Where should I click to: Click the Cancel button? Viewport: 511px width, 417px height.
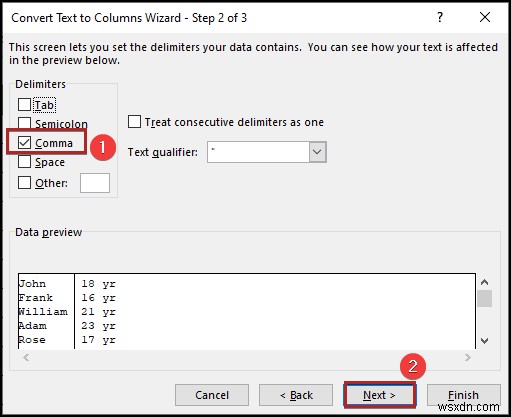[x=212, y=395]
